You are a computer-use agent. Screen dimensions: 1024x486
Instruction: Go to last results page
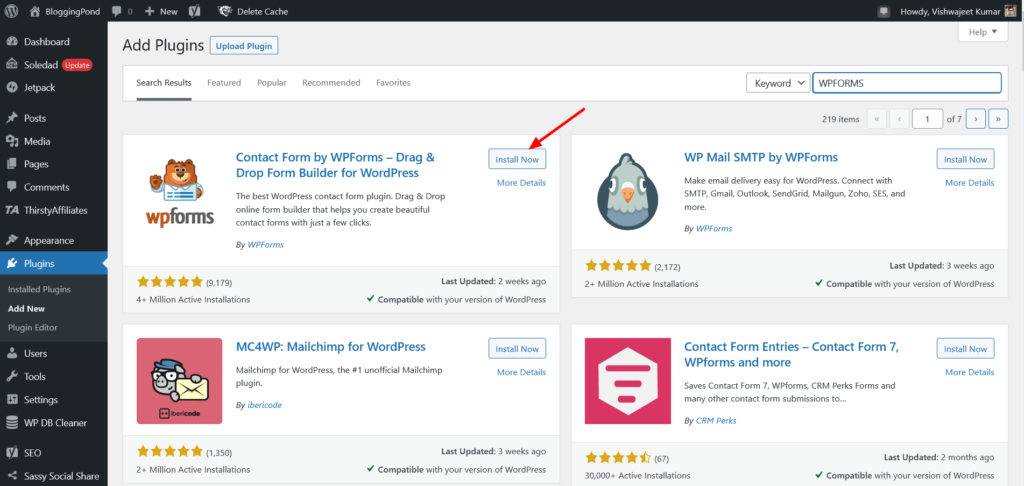(x=999, y=120)
